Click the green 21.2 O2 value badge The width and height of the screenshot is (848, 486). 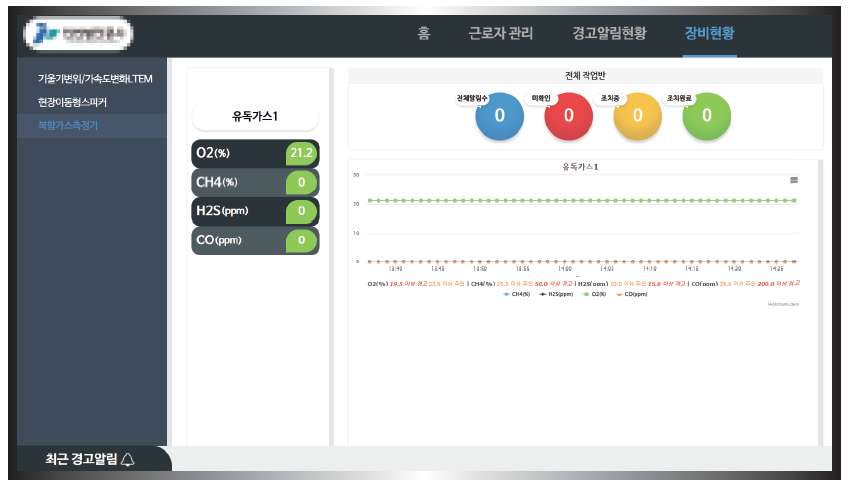click(x=301, y=153)
